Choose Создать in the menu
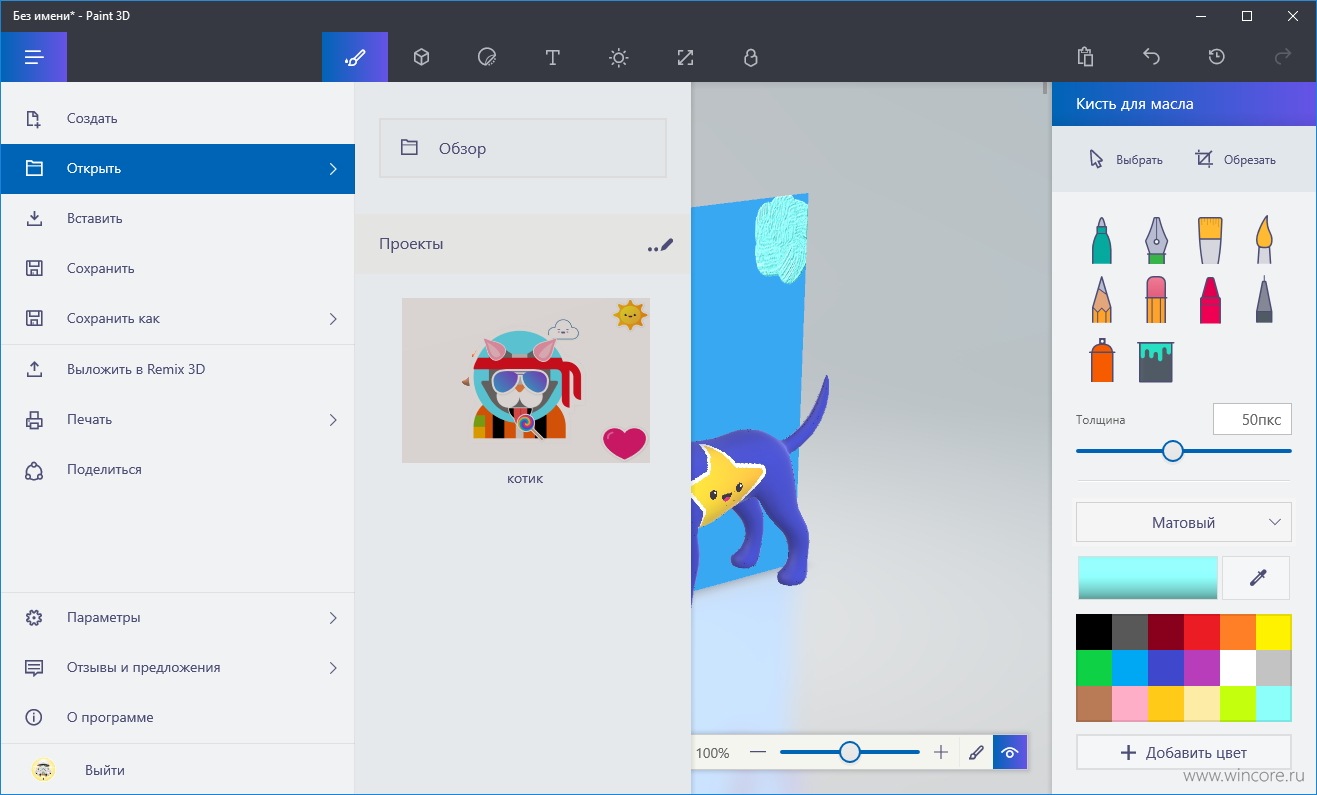Screen dimensions: 1317x795 pyautogui.click(x=177, y=118)
